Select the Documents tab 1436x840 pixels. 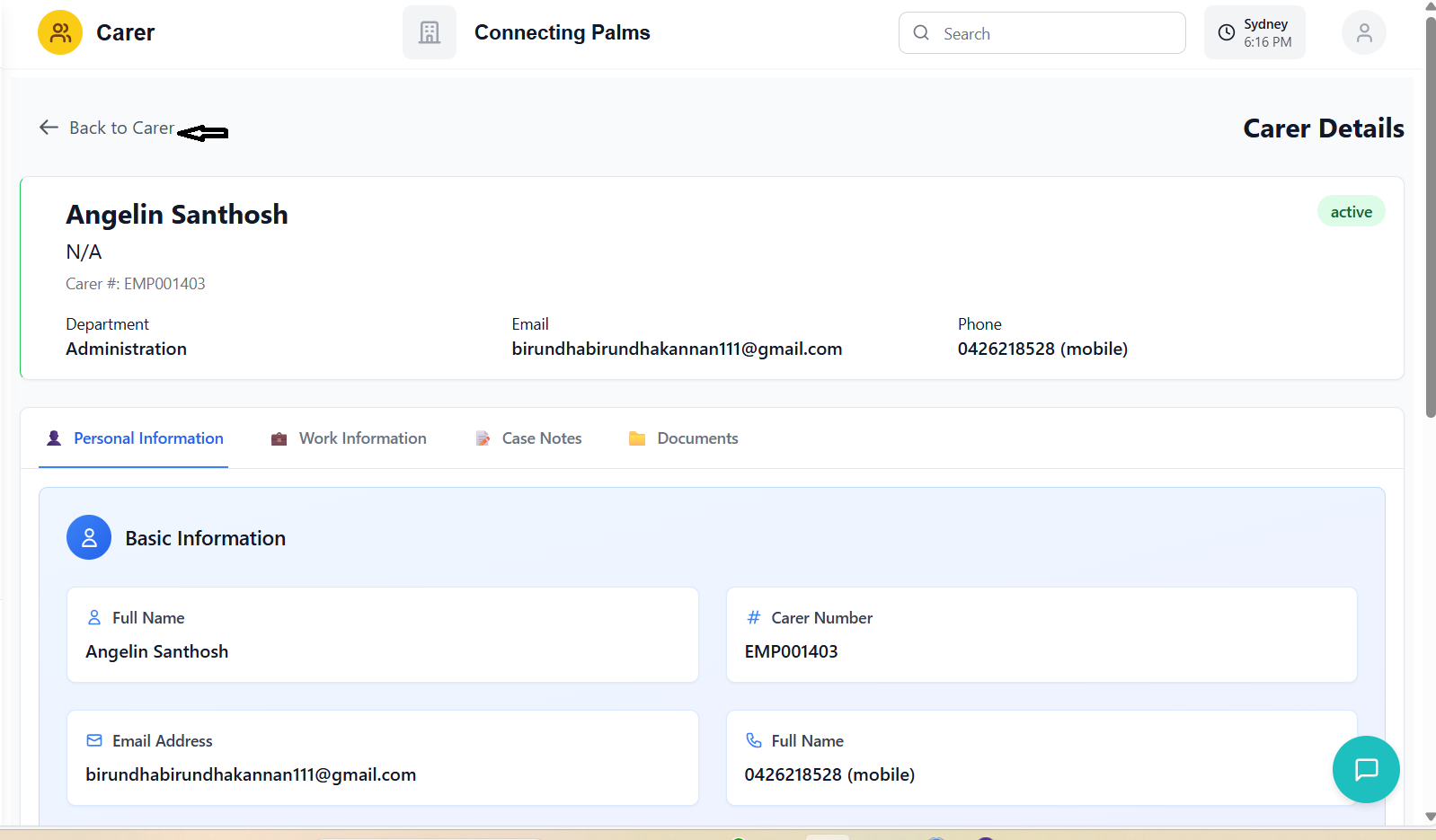click(x=684, y=438)
